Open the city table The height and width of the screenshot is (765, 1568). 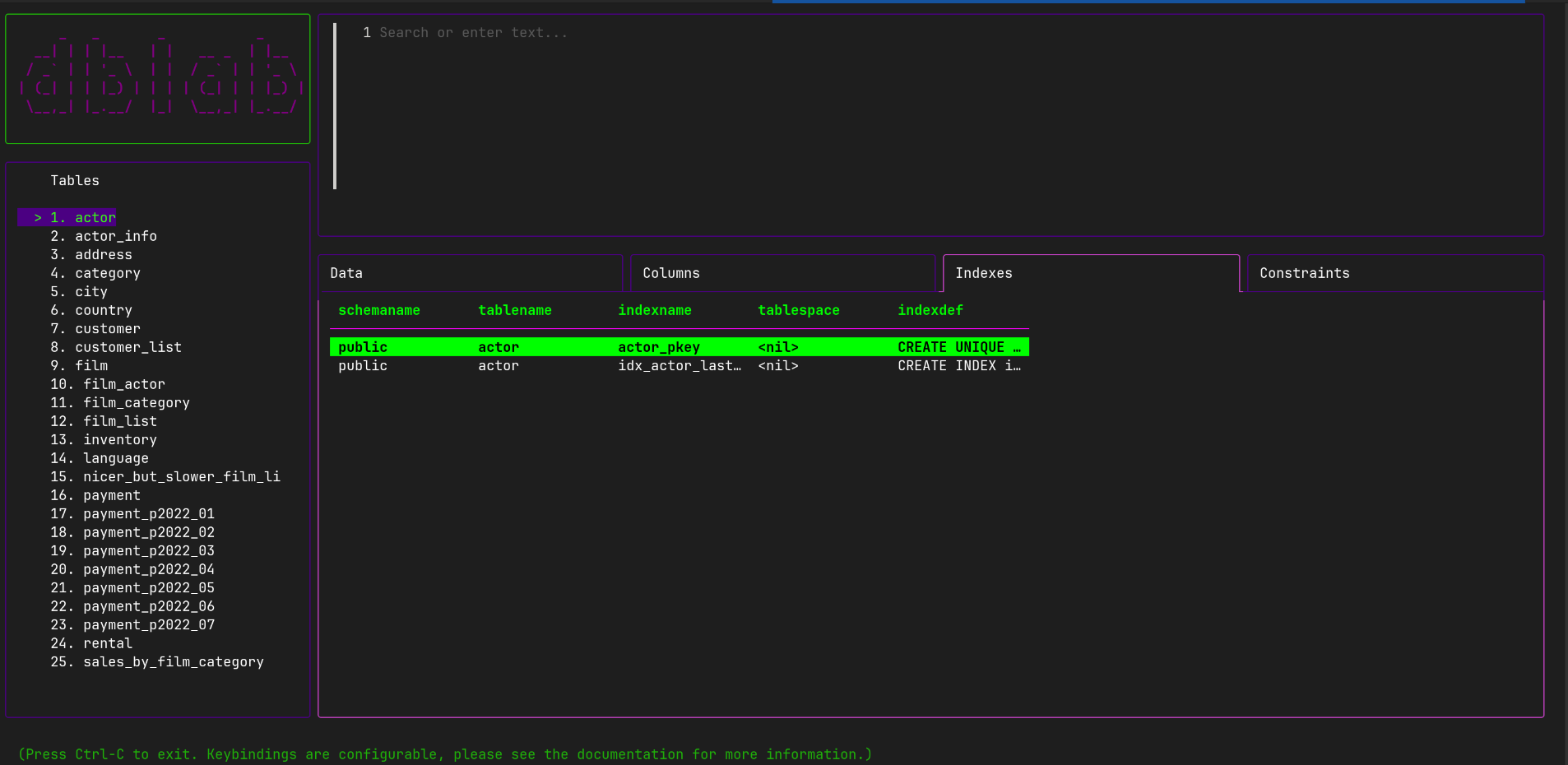tap(79, 292)
